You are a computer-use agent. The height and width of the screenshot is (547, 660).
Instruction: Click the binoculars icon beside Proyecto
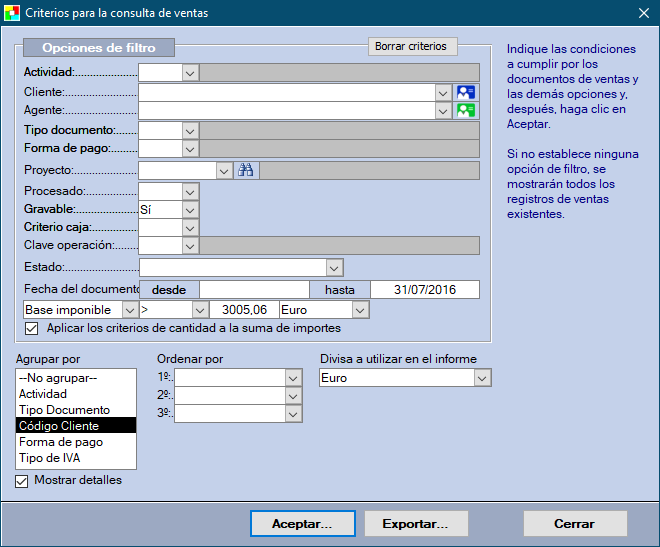point(246,171)
